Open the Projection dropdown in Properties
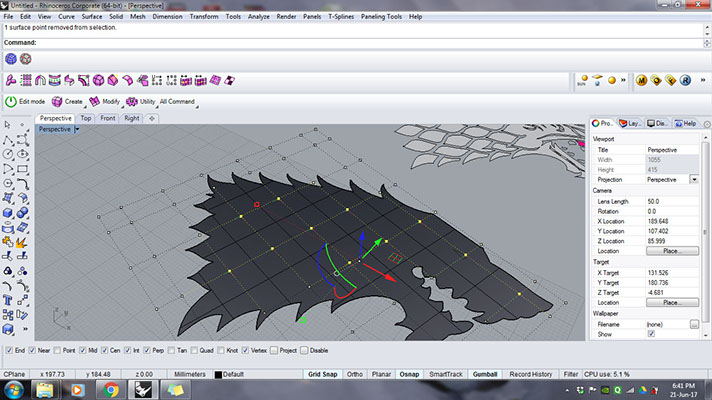Screen dimensions: 712x400 [694, 180]
